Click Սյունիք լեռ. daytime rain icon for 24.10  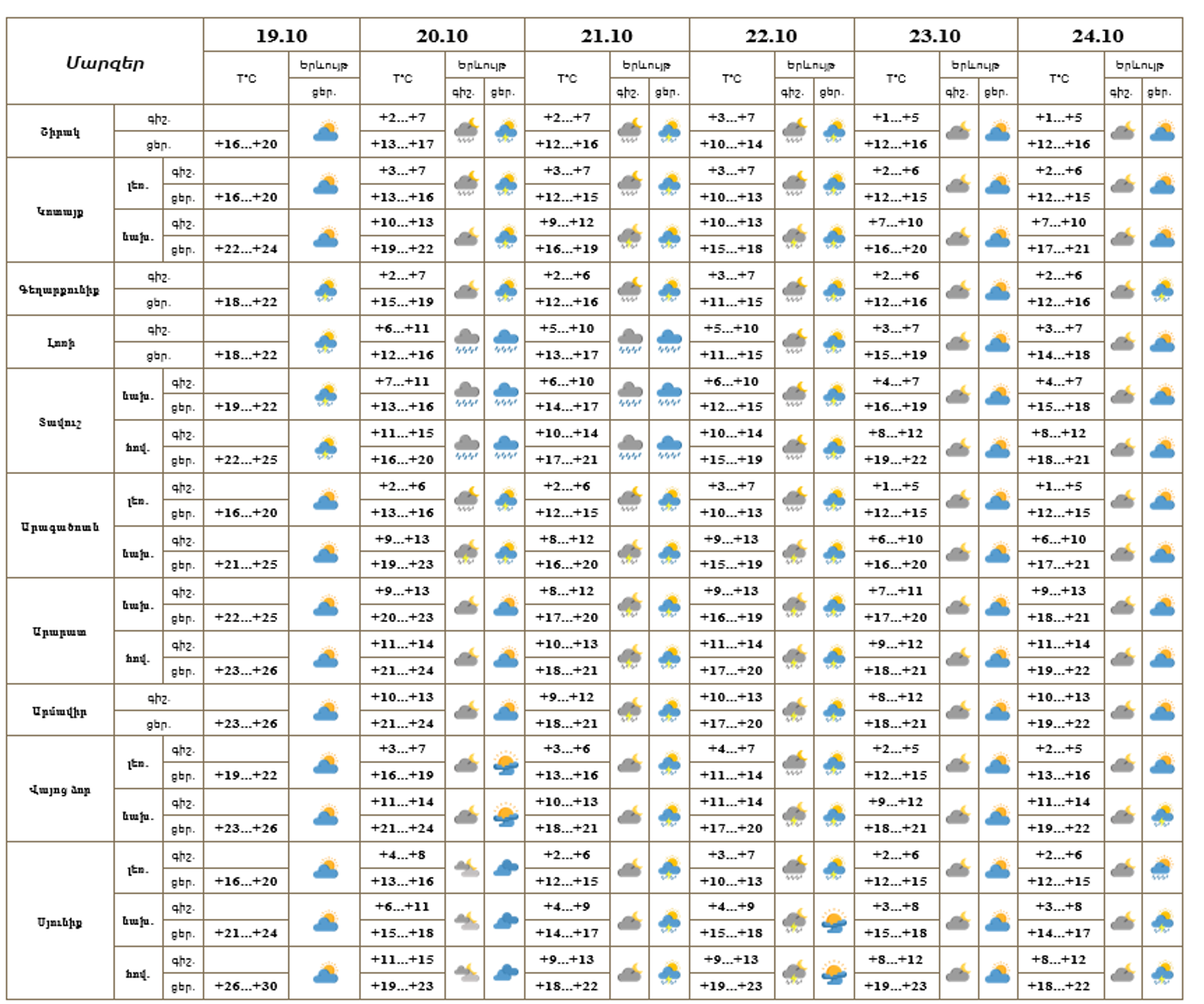tap(1162, 869)
